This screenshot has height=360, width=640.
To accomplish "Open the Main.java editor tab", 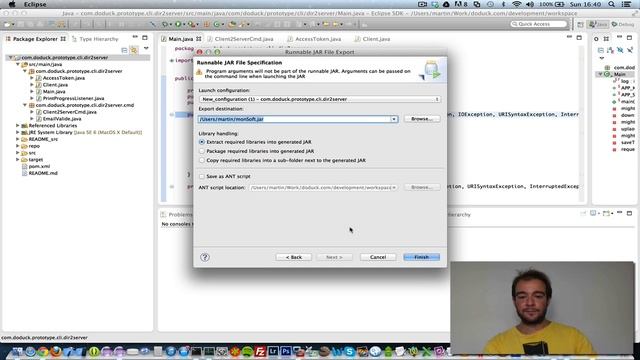I will pos(180,39).
